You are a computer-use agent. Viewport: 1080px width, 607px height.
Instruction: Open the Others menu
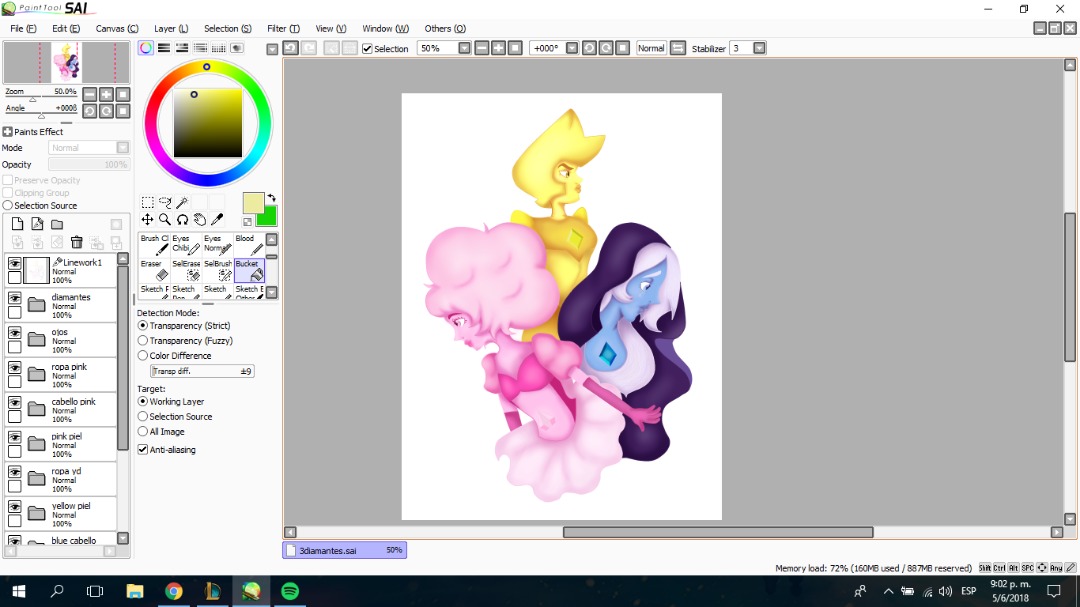coord(445,28)
